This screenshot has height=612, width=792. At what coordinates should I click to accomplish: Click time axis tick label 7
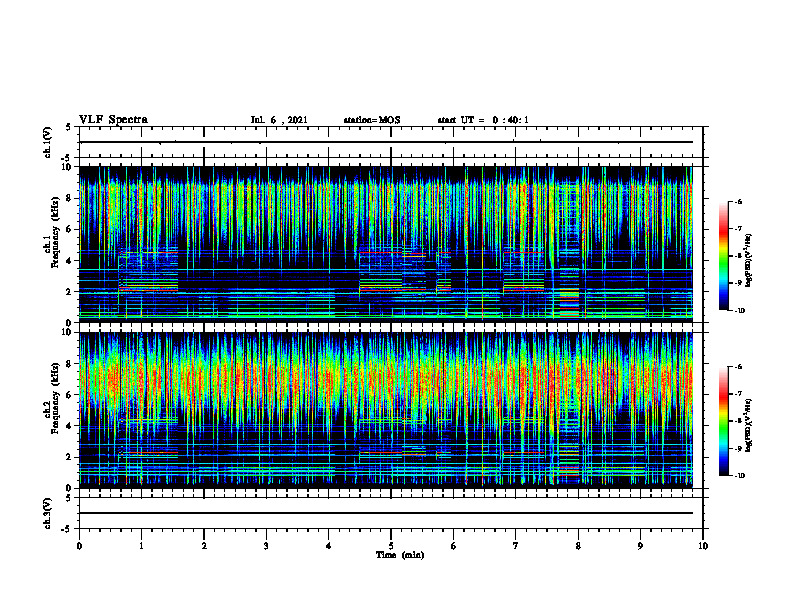[x=516, y=546]
